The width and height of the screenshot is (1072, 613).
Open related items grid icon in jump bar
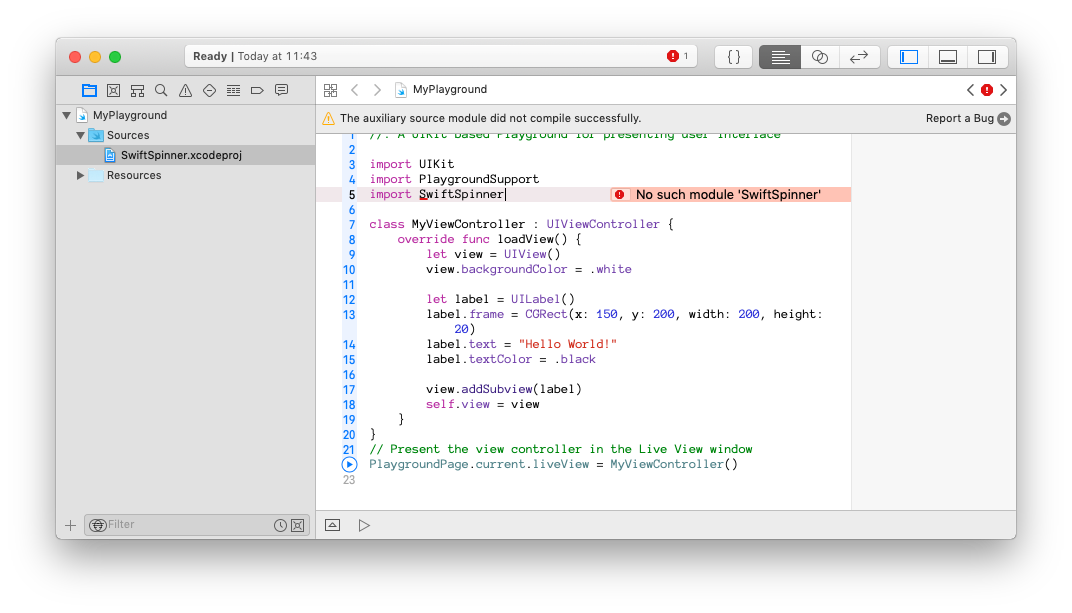tap(330, 89)
